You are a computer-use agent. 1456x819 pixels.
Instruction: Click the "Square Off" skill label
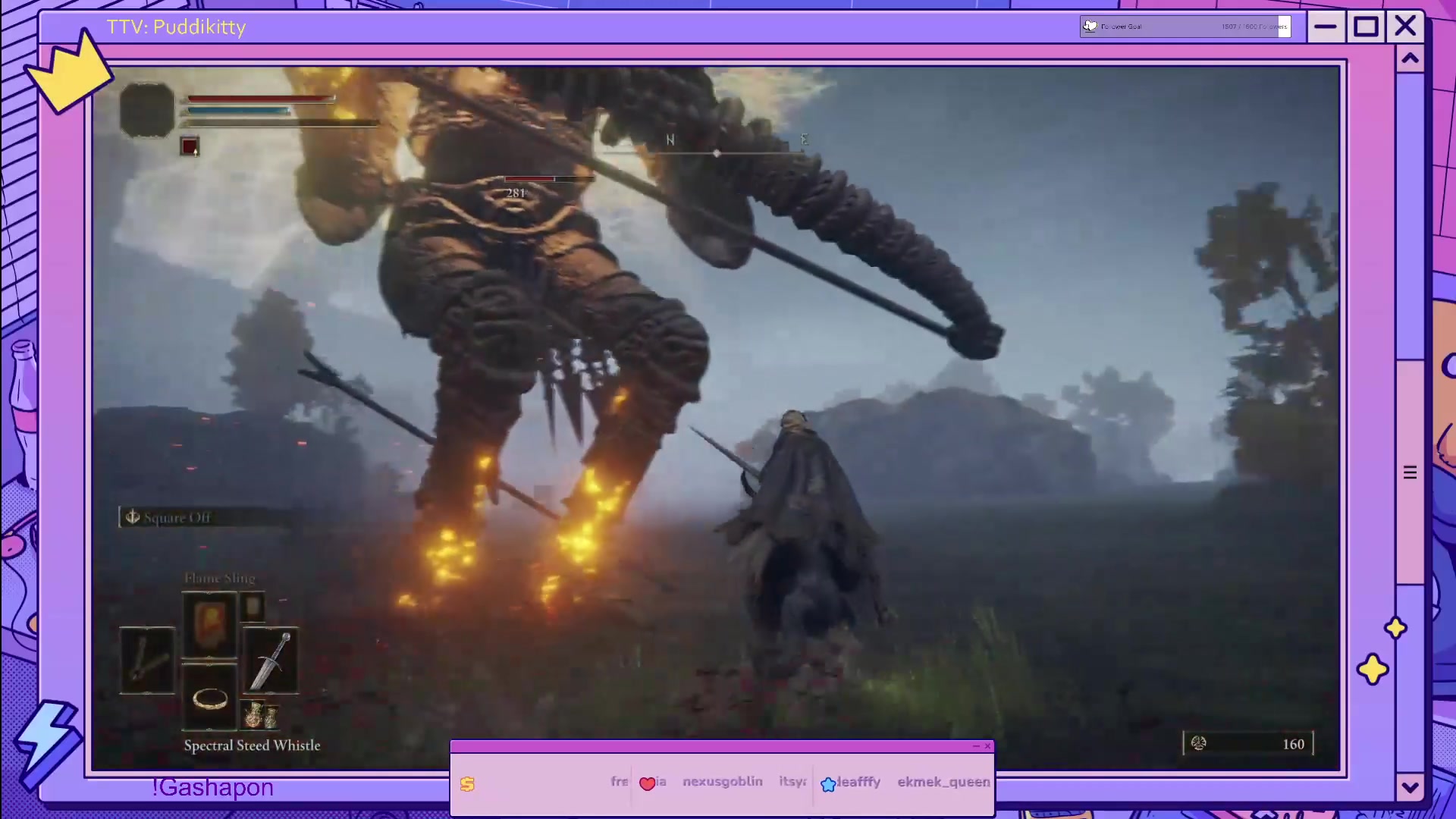(x=177, y=518)
